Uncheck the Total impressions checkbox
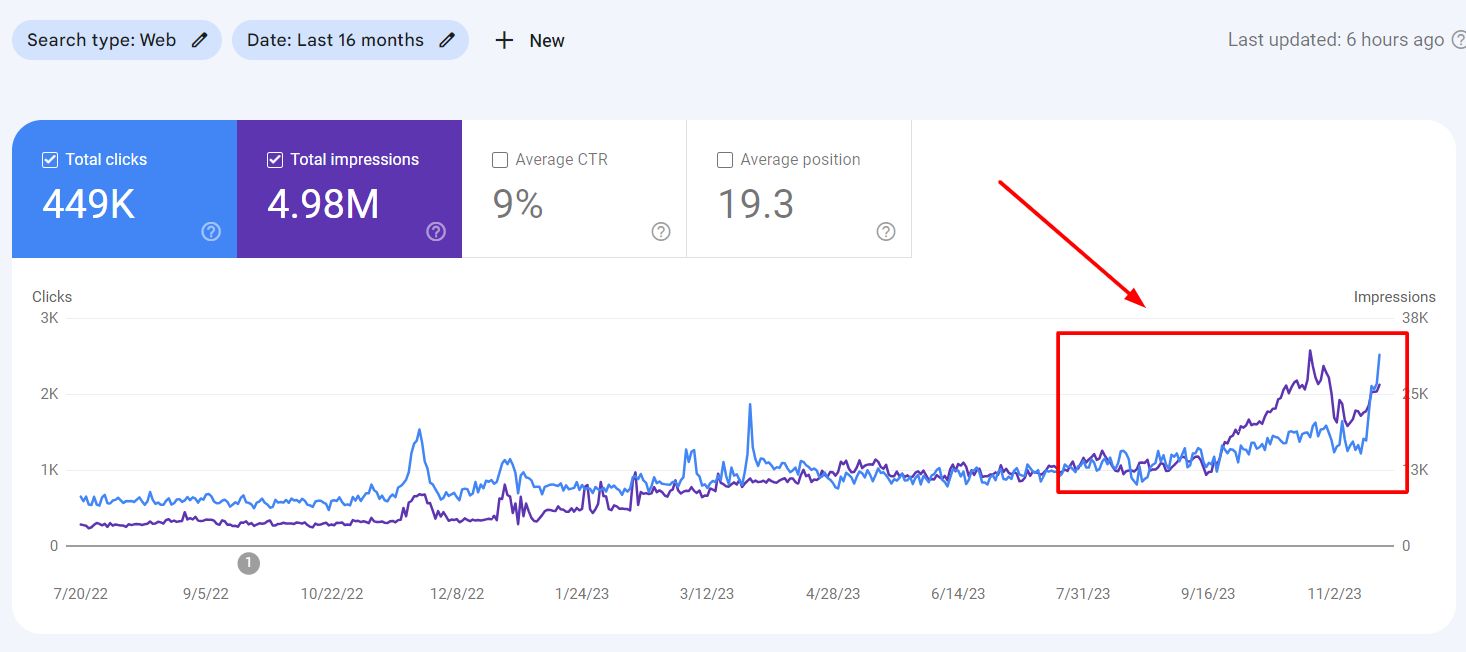This screenshot has width=1466, height=652. coord(275,160)
